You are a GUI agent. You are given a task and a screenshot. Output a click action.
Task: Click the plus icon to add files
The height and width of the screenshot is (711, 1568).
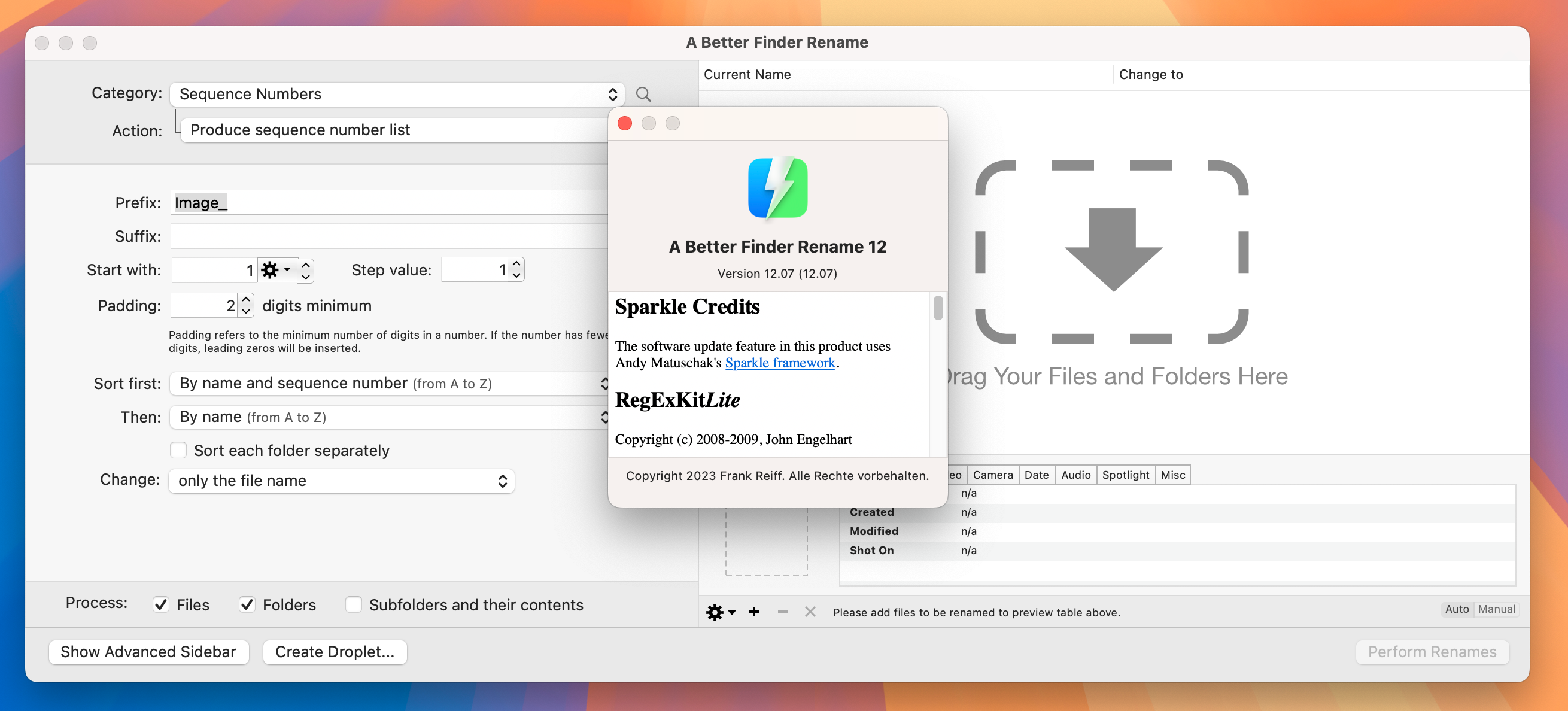point(753,612)
